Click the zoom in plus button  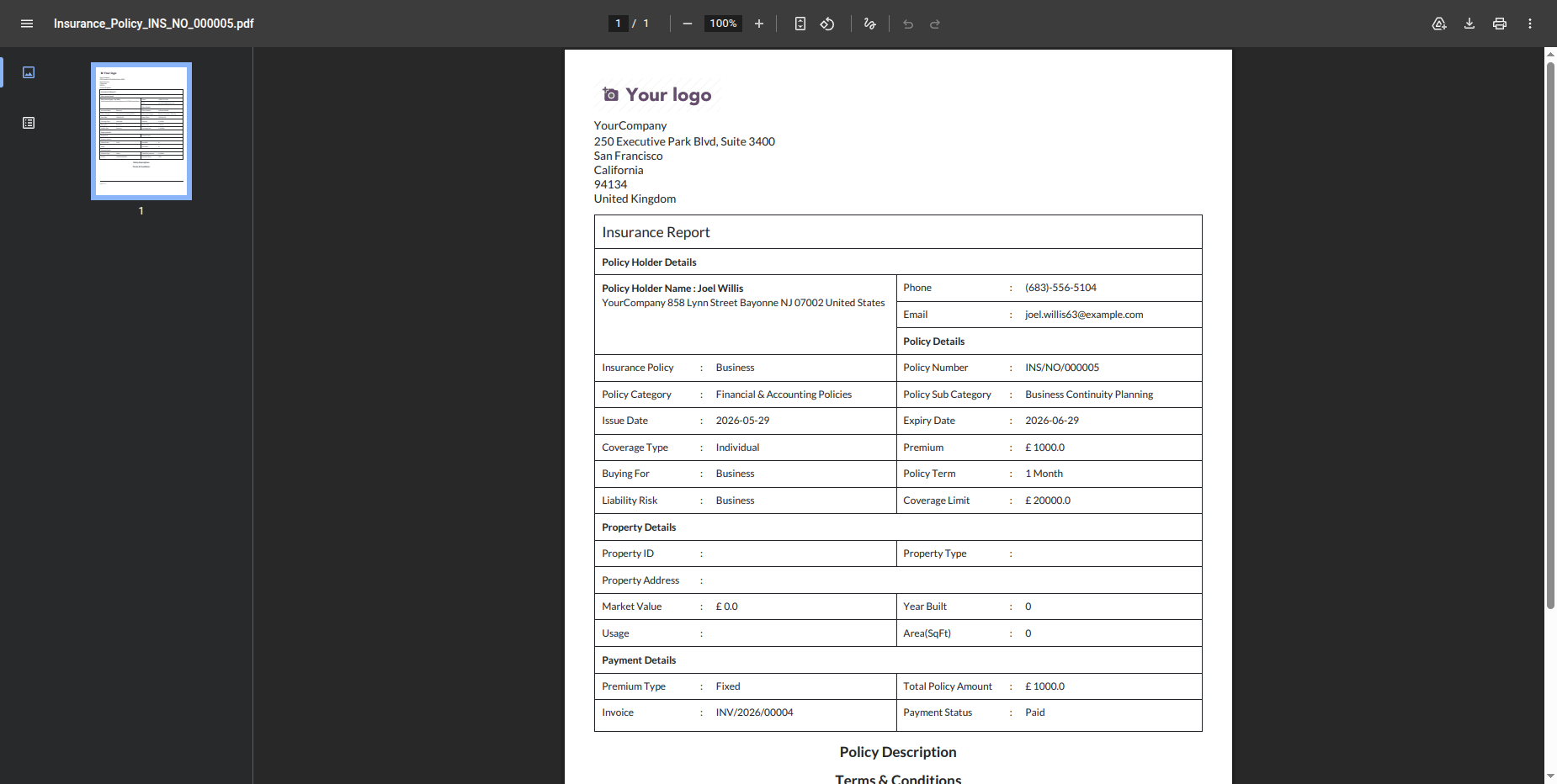coord(759,24)
